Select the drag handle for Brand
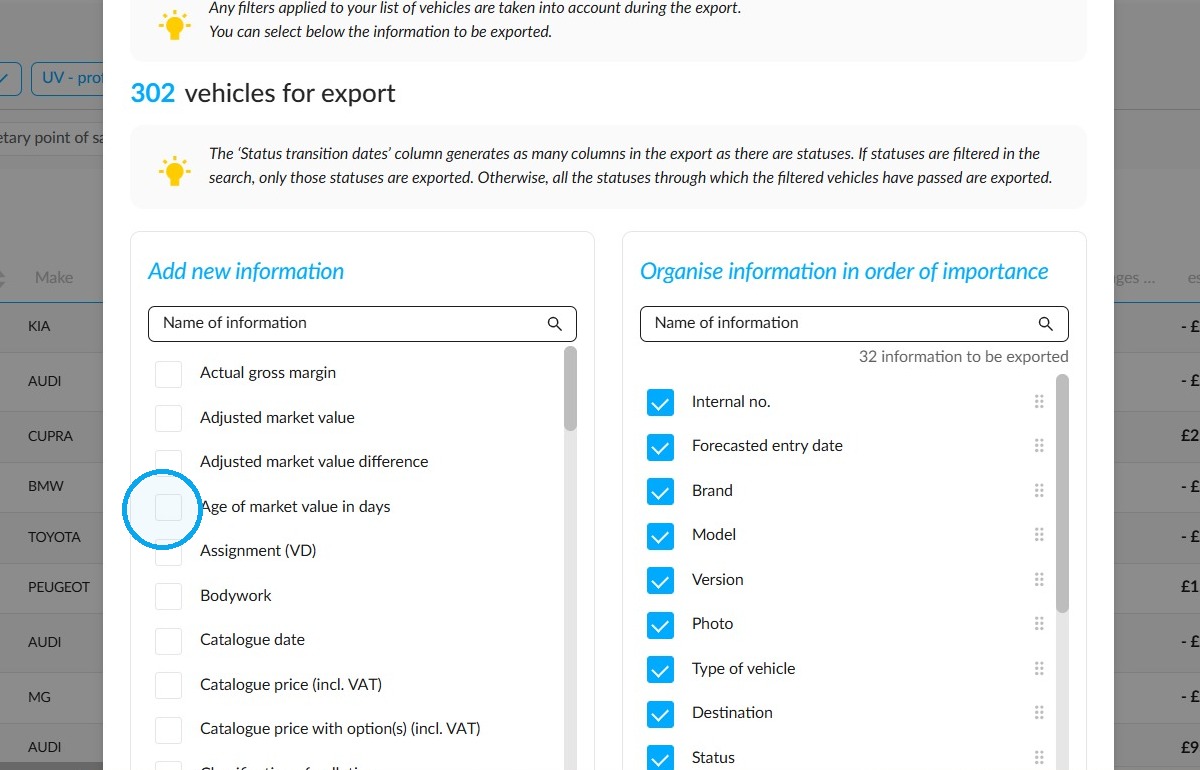 (x=1039, y=491)
